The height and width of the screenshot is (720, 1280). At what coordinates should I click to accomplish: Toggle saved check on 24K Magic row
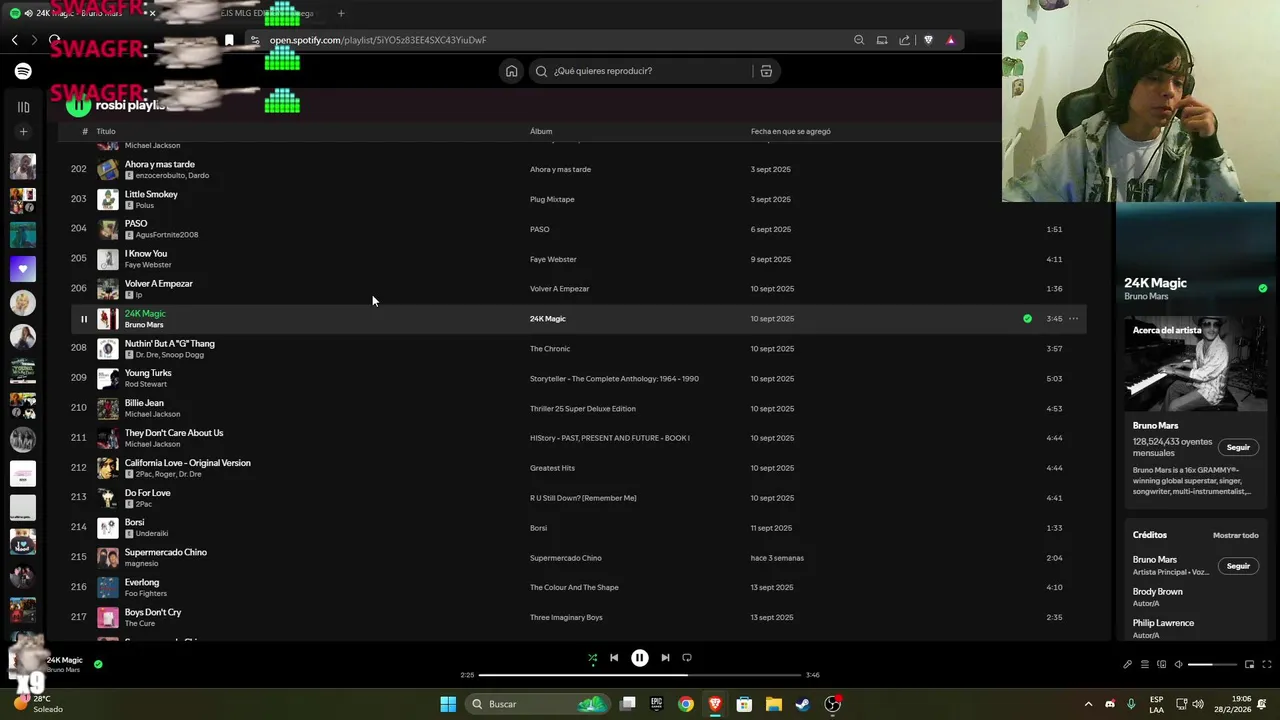coord(1027,319)
